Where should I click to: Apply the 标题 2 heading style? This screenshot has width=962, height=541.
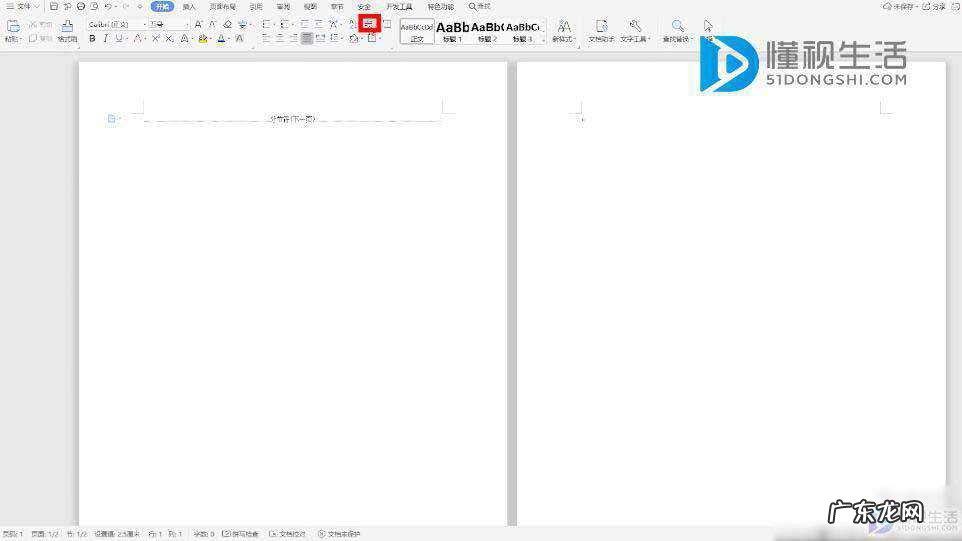[x=488, y=31]
